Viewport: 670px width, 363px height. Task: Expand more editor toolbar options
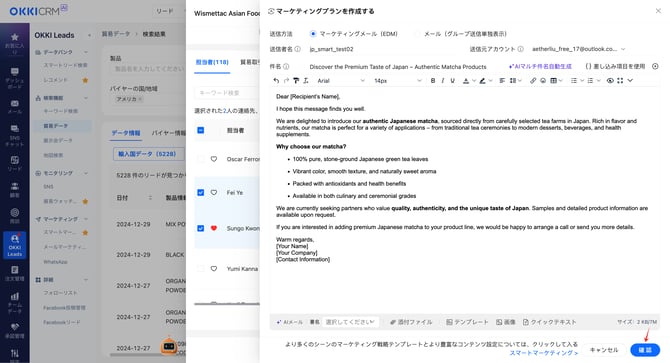[630, 80]
